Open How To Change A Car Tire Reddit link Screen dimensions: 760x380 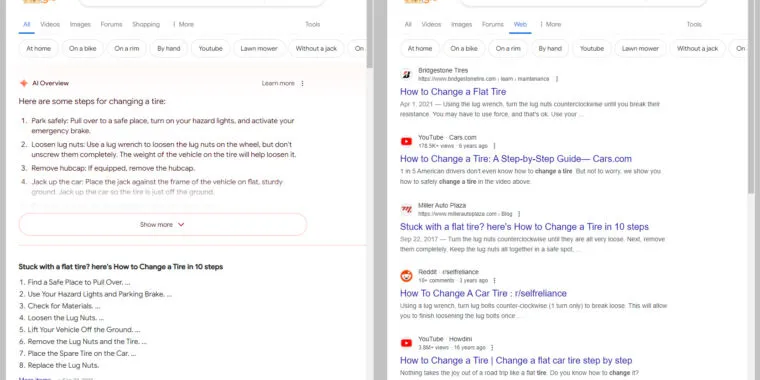click(483, 293)
